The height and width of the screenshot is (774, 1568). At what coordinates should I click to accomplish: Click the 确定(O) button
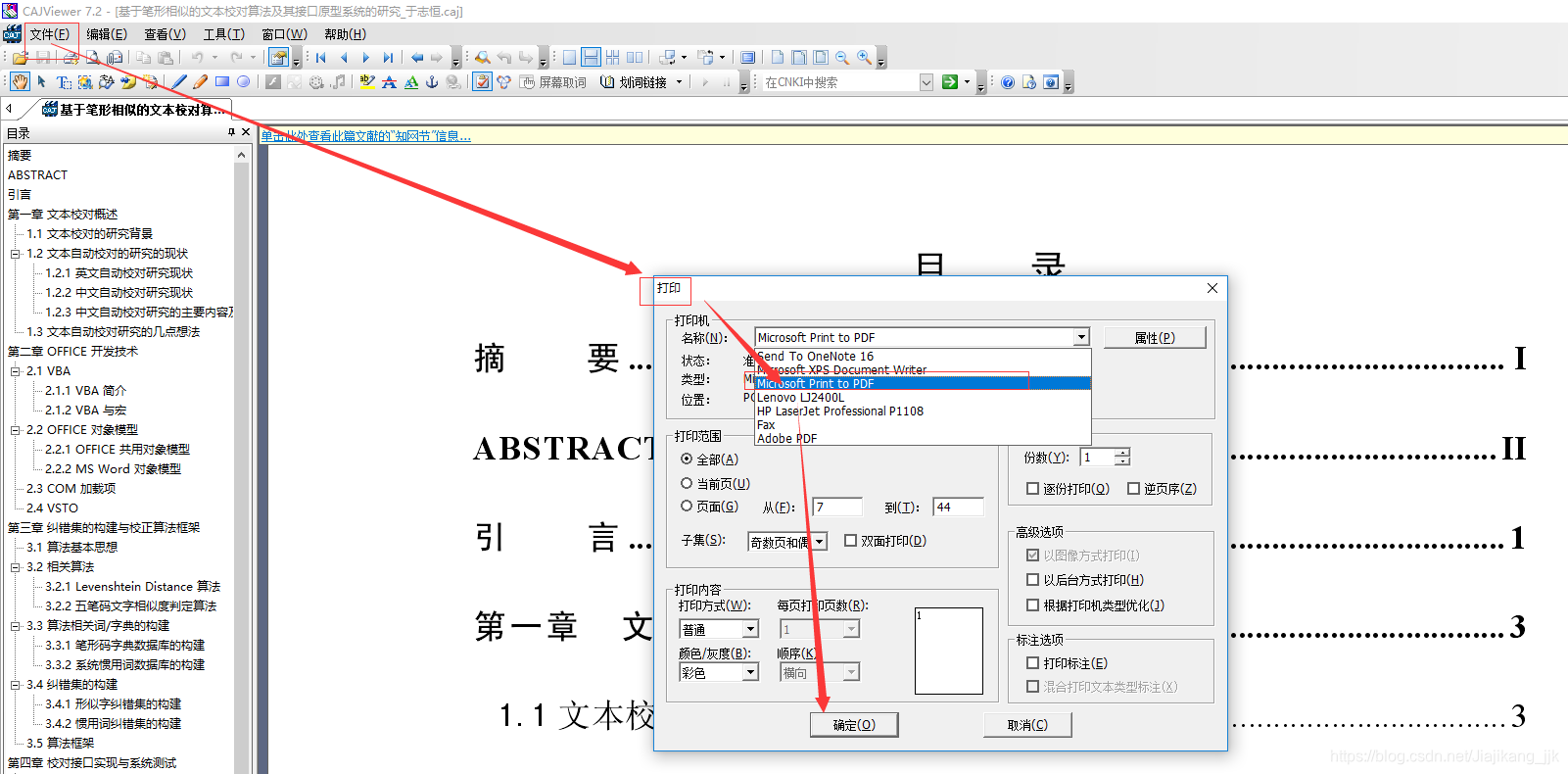tap(854, 725)
